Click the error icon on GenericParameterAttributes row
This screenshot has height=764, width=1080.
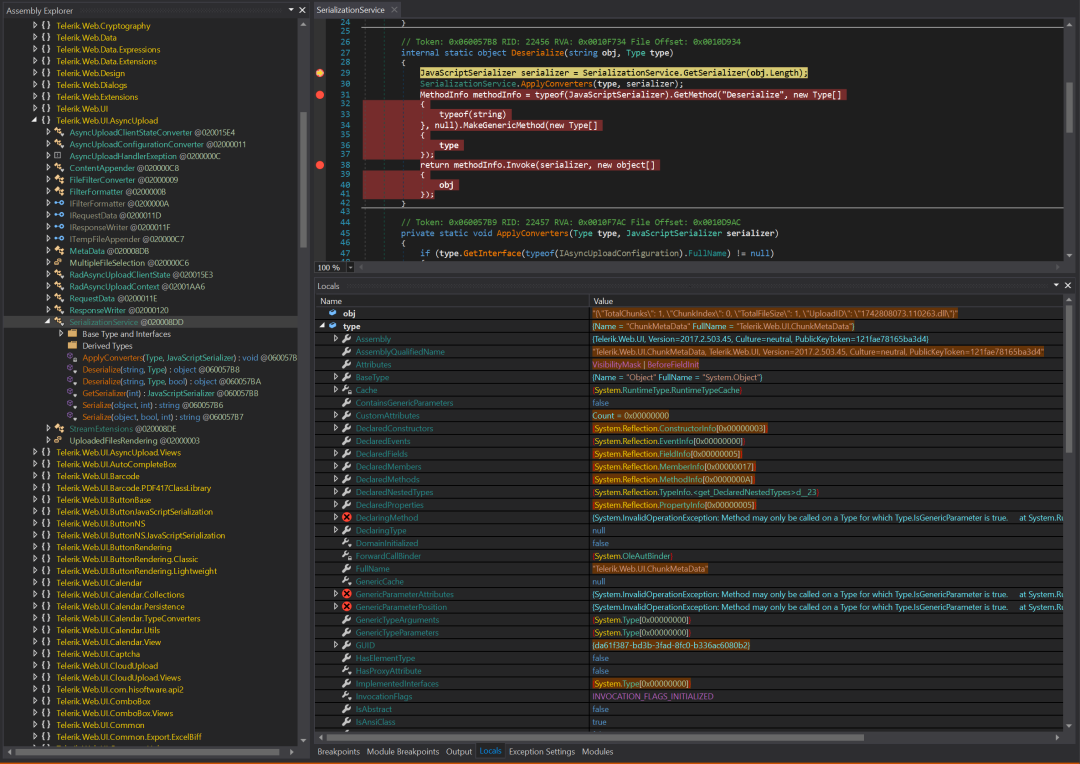(347, 594)
